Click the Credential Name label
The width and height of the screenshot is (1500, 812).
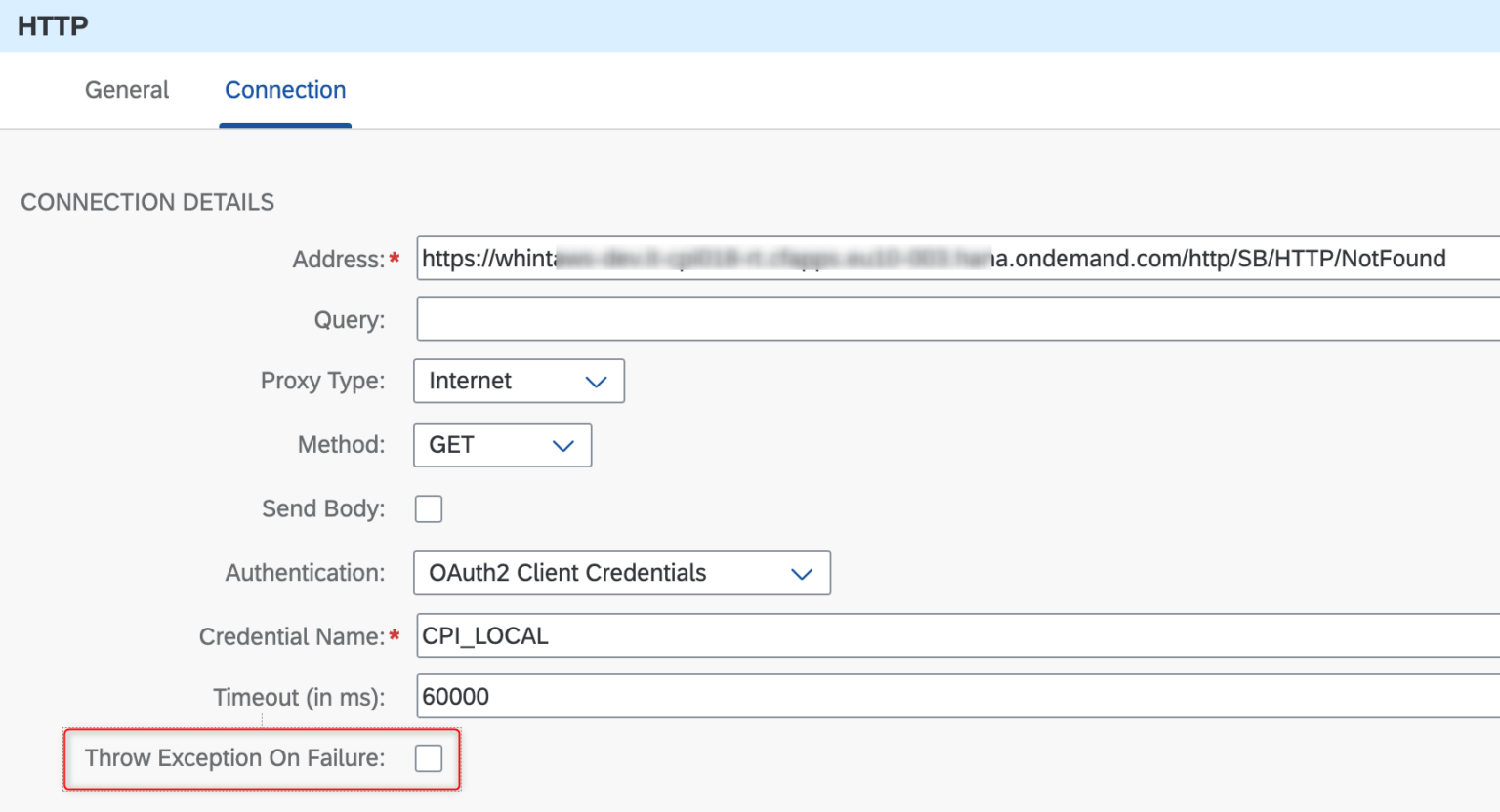pos(291,637)
